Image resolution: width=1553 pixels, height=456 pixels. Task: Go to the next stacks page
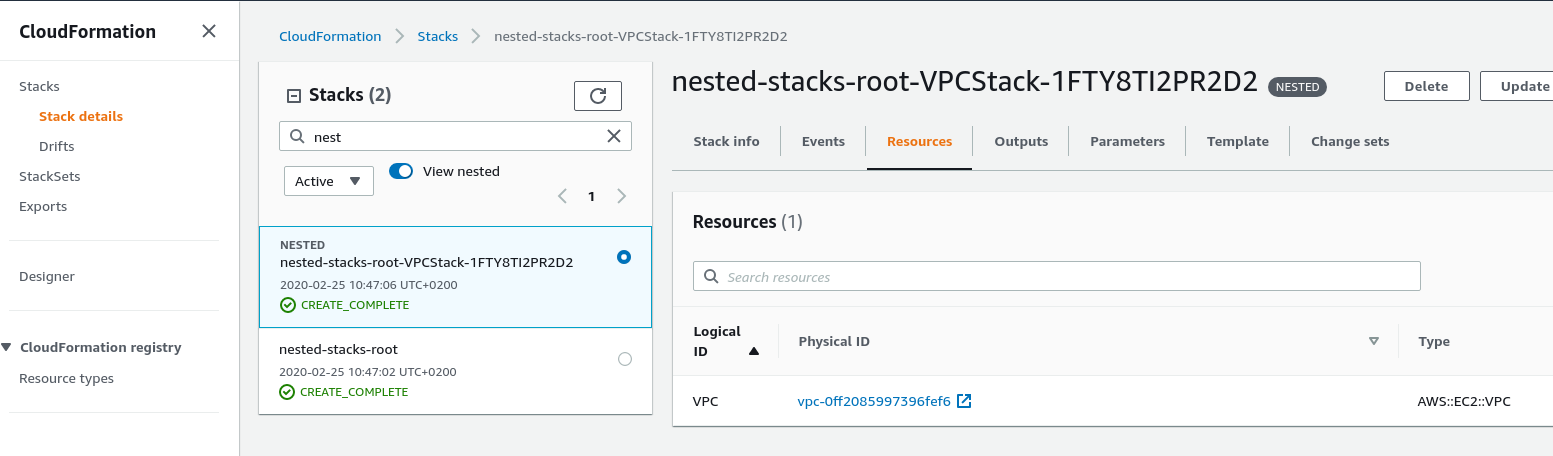(622, 196)
